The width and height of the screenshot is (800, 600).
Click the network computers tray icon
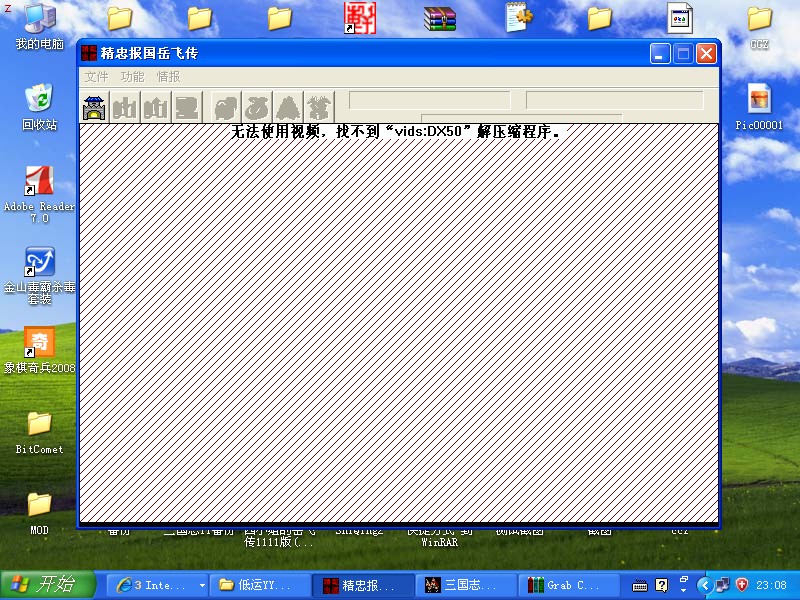coord(723,585)
